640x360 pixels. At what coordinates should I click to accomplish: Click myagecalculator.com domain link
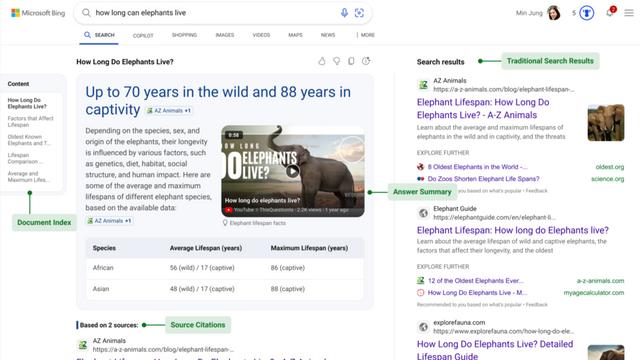pos(594,293)
